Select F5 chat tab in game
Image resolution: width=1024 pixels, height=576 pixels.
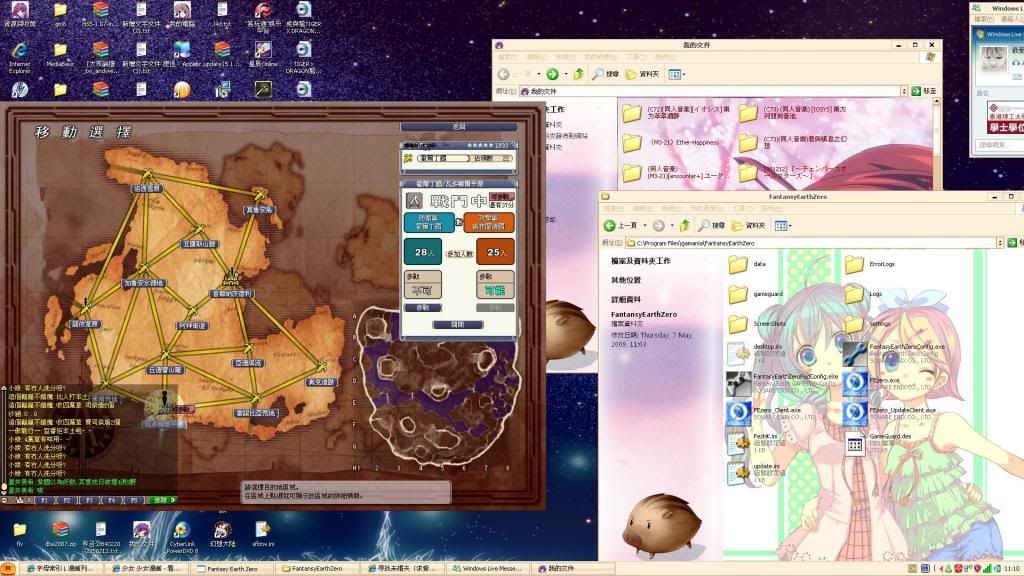pos(133,500)
